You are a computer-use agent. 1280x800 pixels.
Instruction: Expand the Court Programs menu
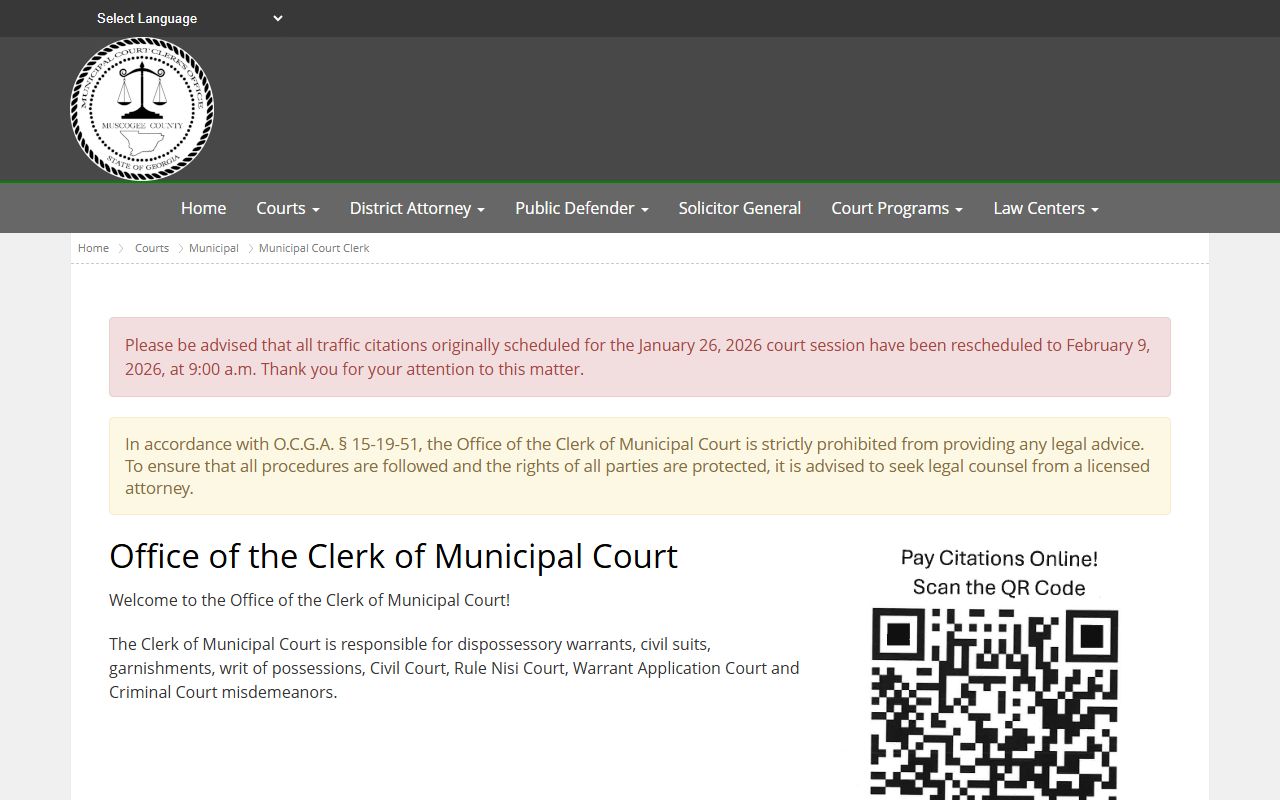pyautogui.click(x=897, y=208)
